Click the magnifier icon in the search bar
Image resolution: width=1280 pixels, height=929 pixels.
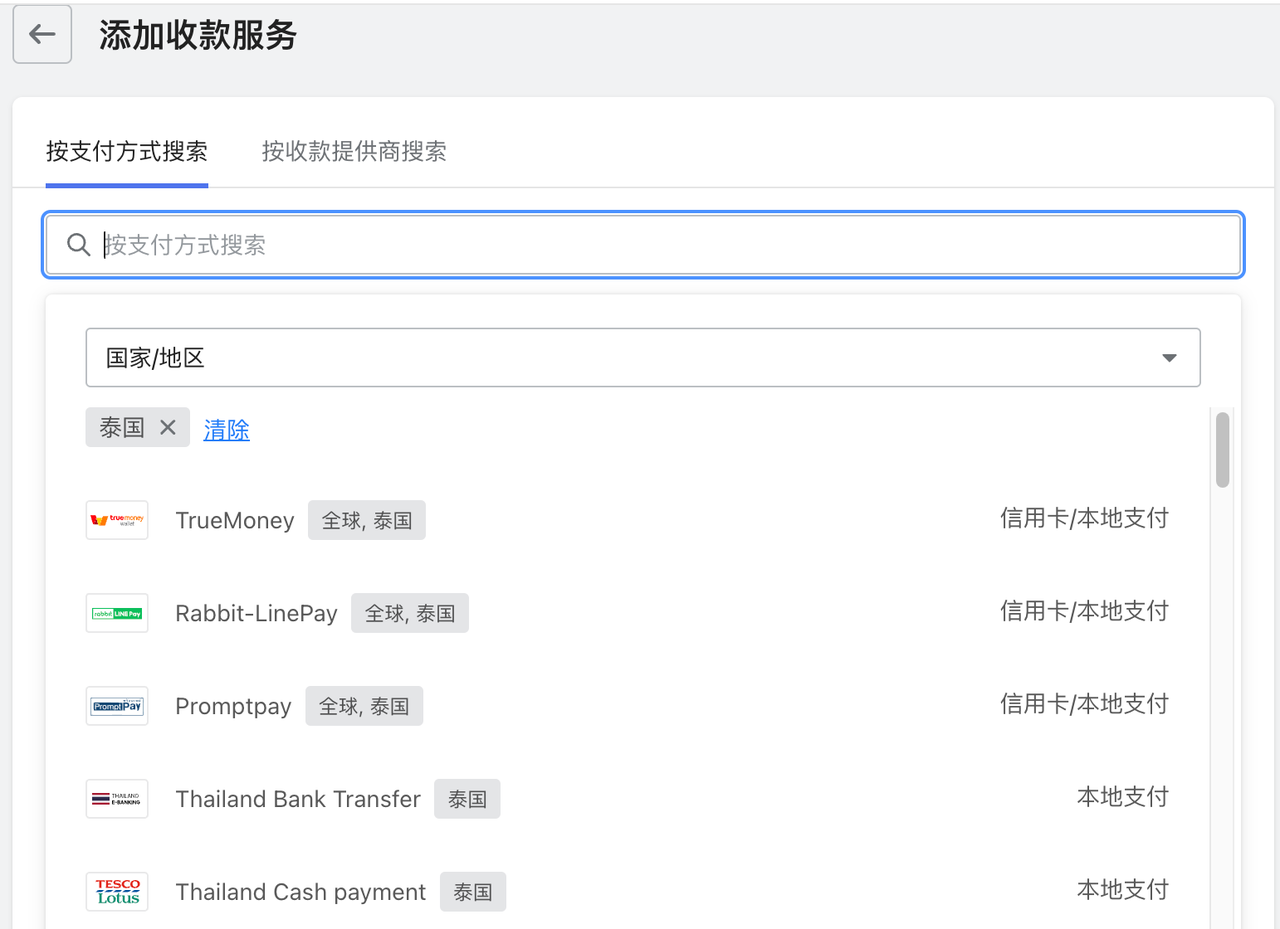point(78,244)
